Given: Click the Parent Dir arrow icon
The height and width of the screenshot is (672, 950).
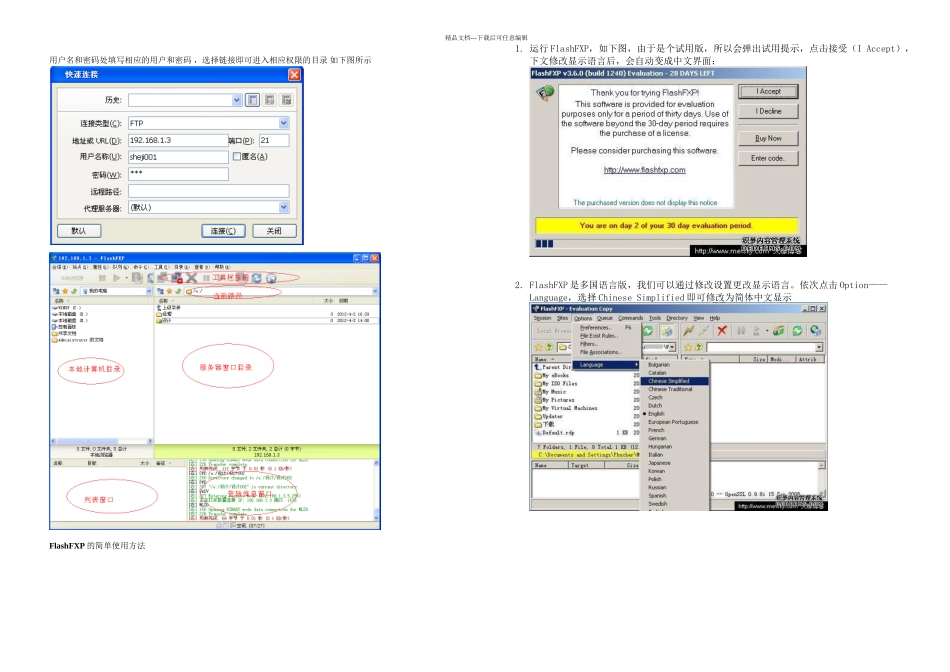Looking at the screenshot, I should pyautogui.click(x=537, y=367).
